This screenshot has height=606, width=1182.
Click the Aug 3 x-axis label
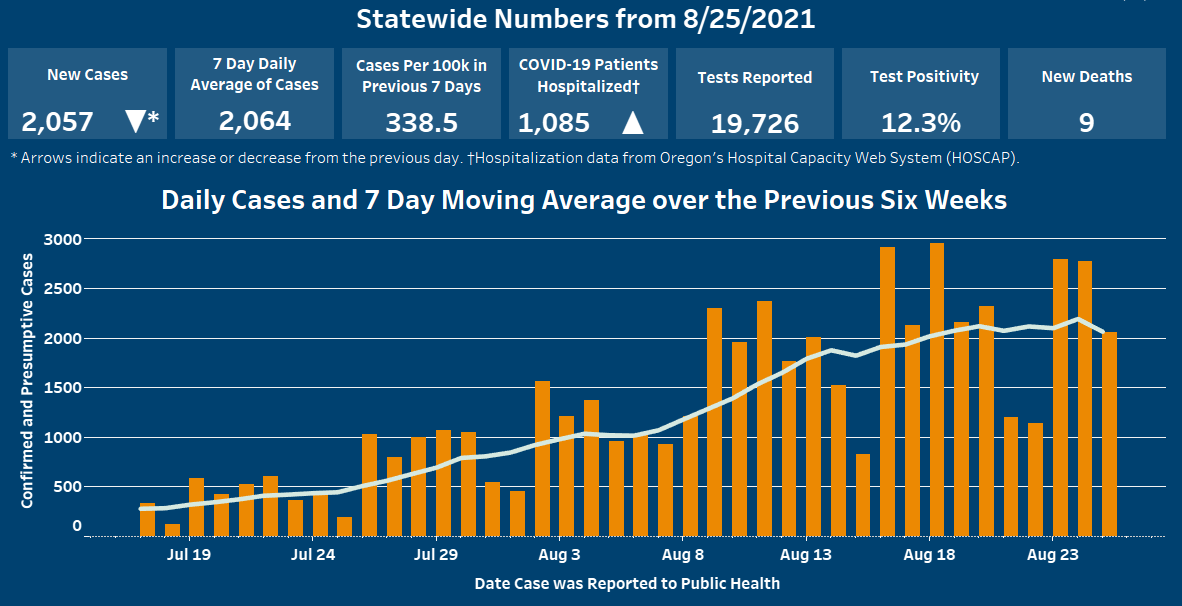[559, 556]
